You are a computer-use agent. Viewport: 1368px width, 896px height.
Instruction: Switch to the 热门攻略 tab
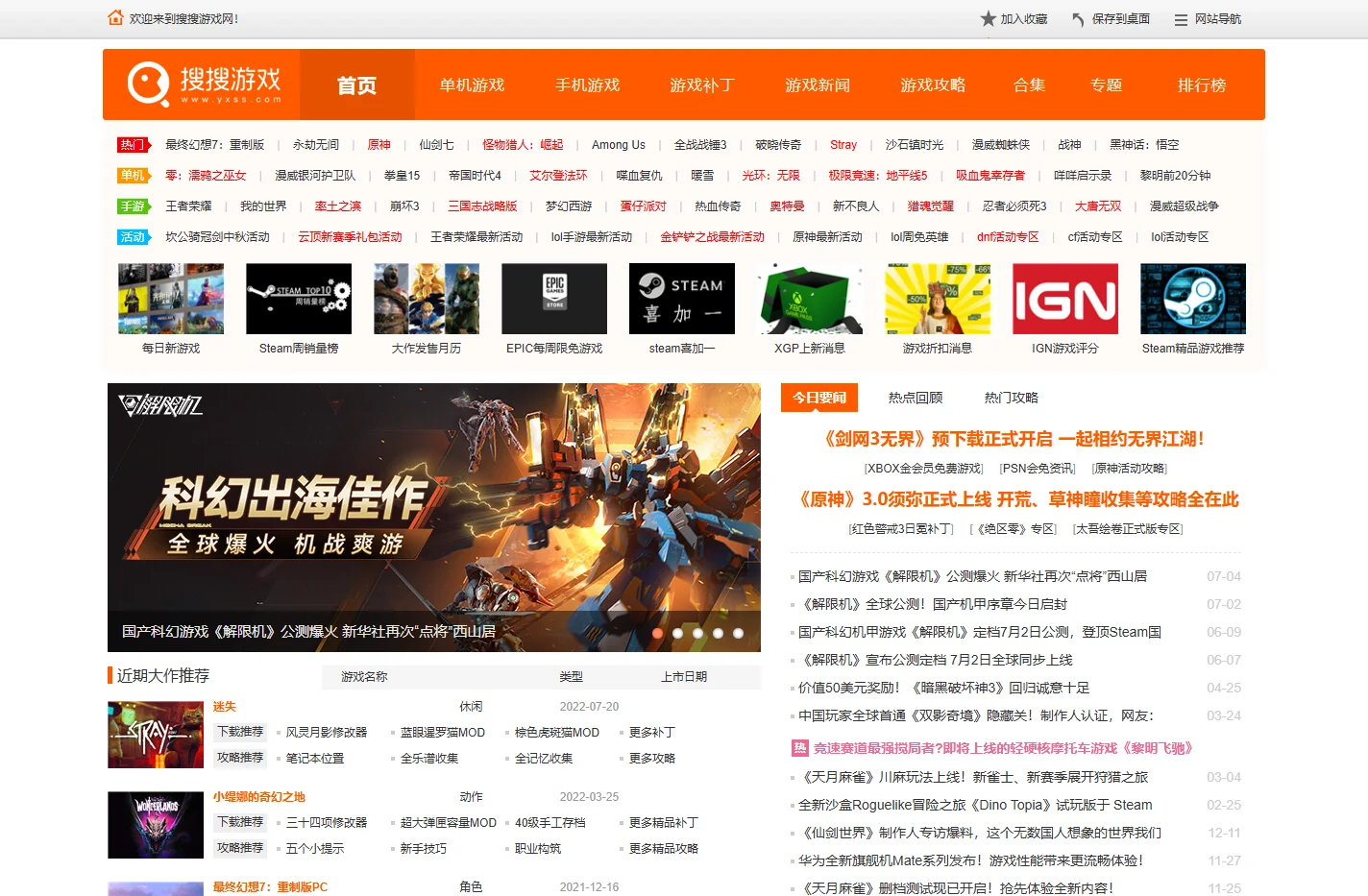tap(1012, 398)
